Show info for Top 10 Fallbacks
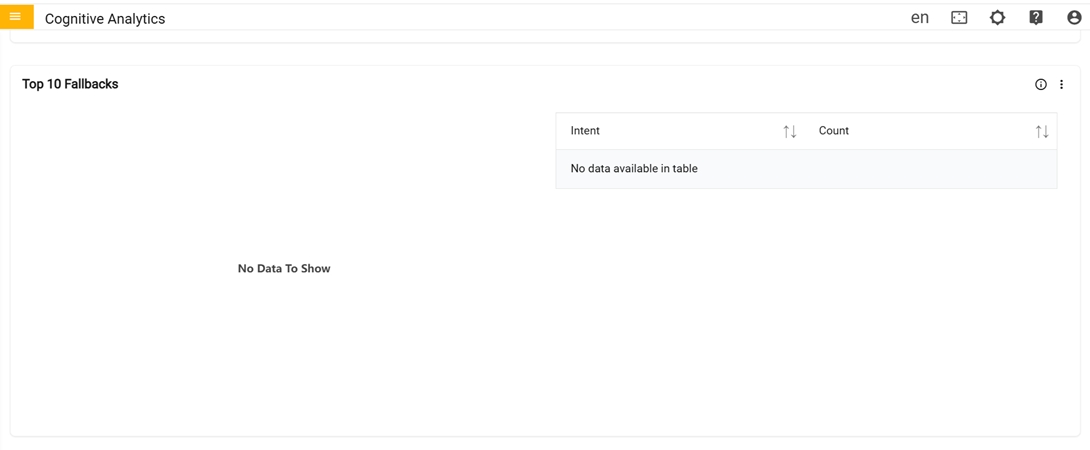Viewport: 1090px width, 450px height. point(1041,85)
